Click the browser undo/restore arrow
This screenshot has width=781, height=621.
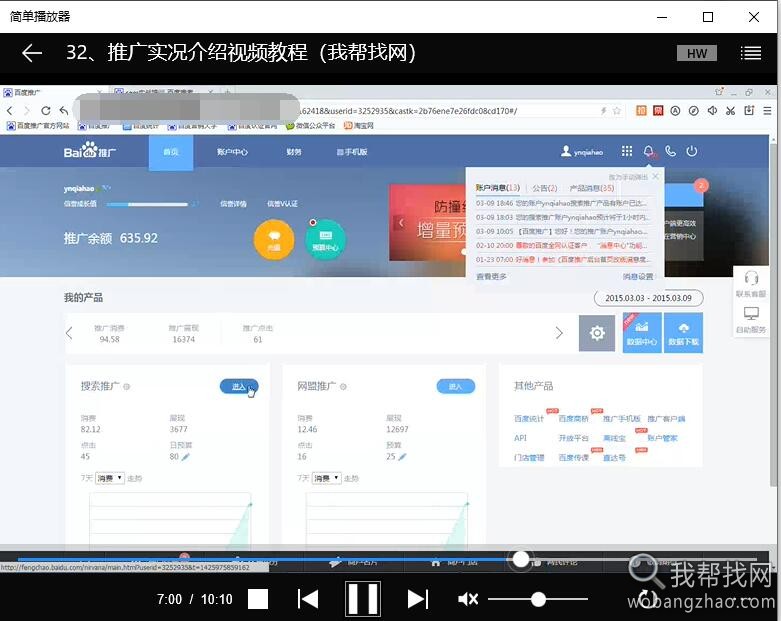pos(63,111)
